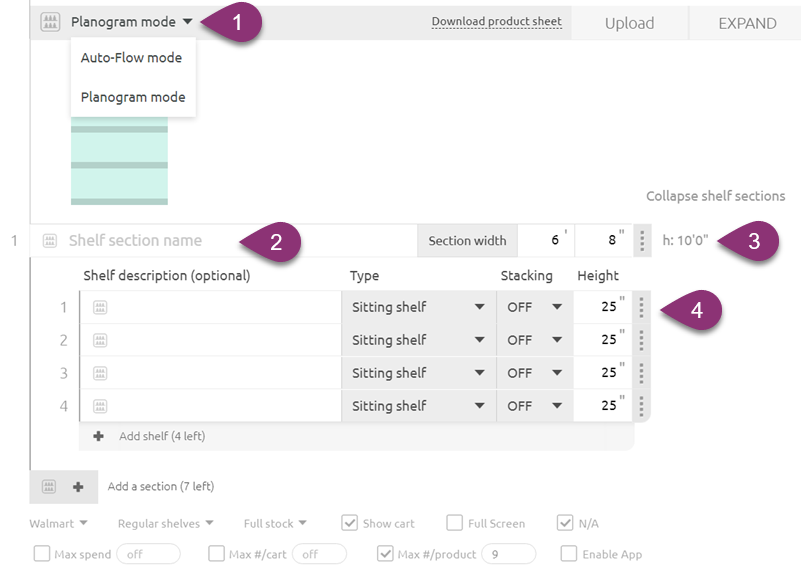Toggle the Show cart checkbox
Image resolution: width=801 pixels, height=577 pixels.
pos(349,523)
